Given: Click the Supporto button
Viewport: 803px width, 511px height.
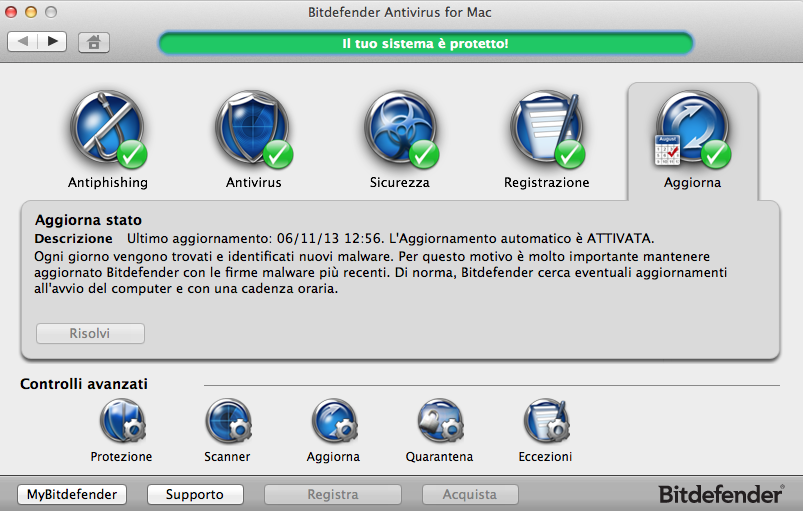Looking at the screenshot, I should click(x=195, y=494).
